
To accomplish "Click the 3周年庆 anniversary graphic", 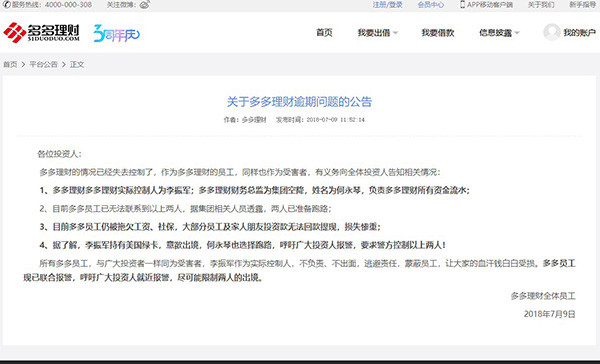I will 117,34.
